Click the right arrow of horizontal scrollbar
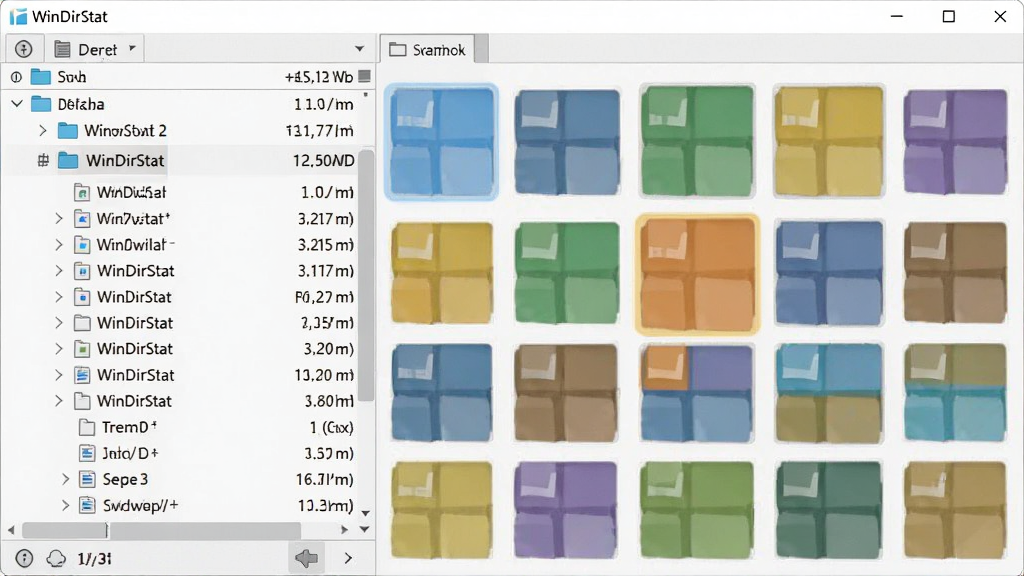The width and height of the screenshot is (1024, 576). click(x=344, y=530)
